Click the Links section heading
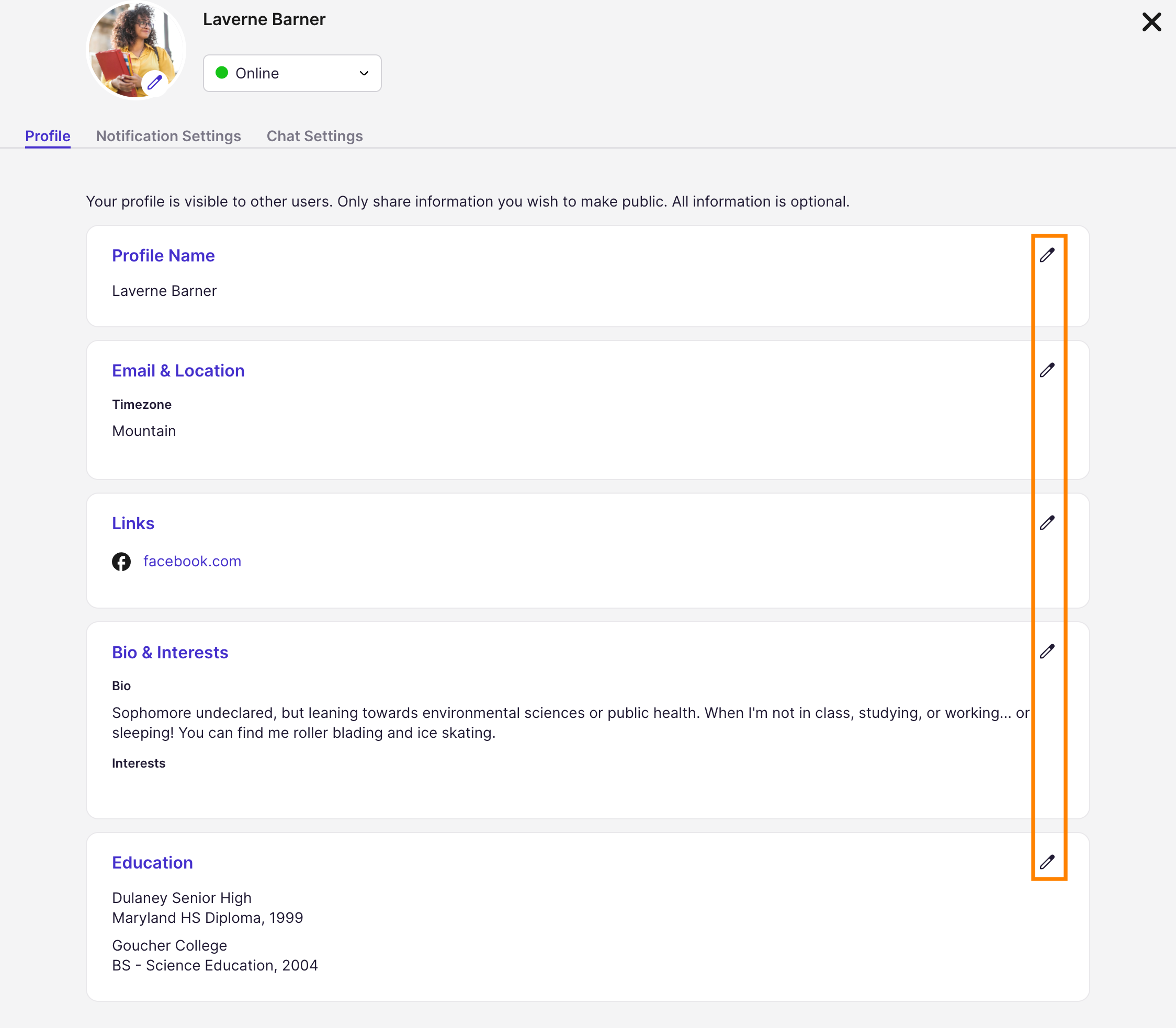 coord(133,524)
